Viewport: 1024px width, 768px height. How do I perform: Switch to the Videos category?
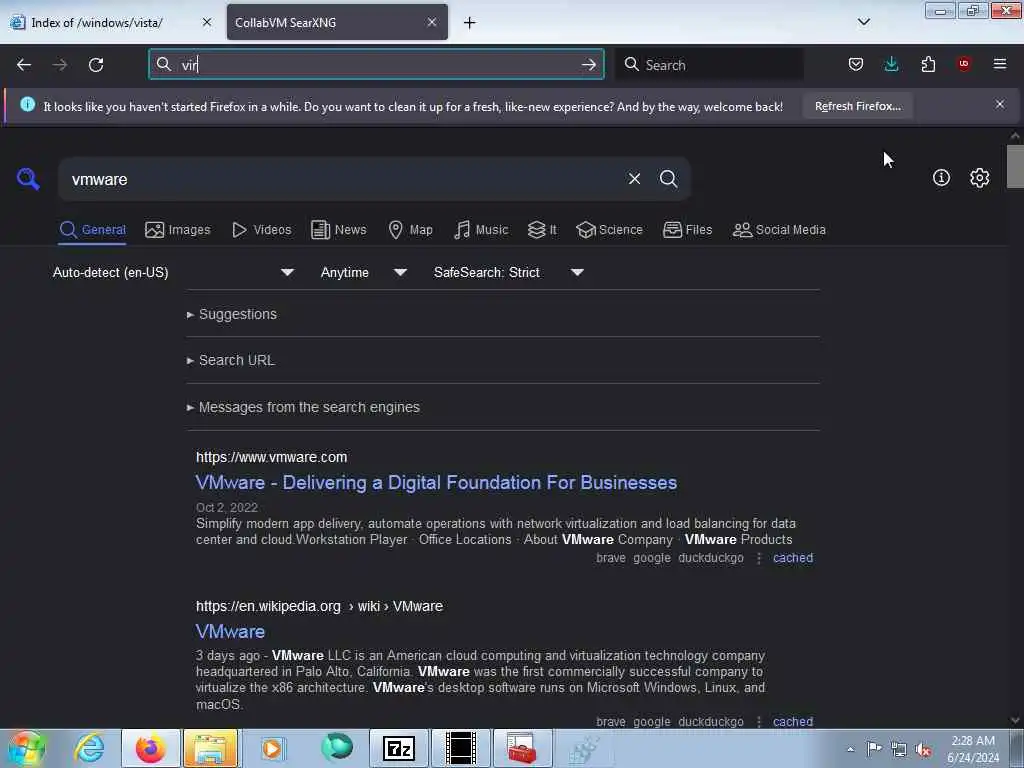click(x=262, y=230)
